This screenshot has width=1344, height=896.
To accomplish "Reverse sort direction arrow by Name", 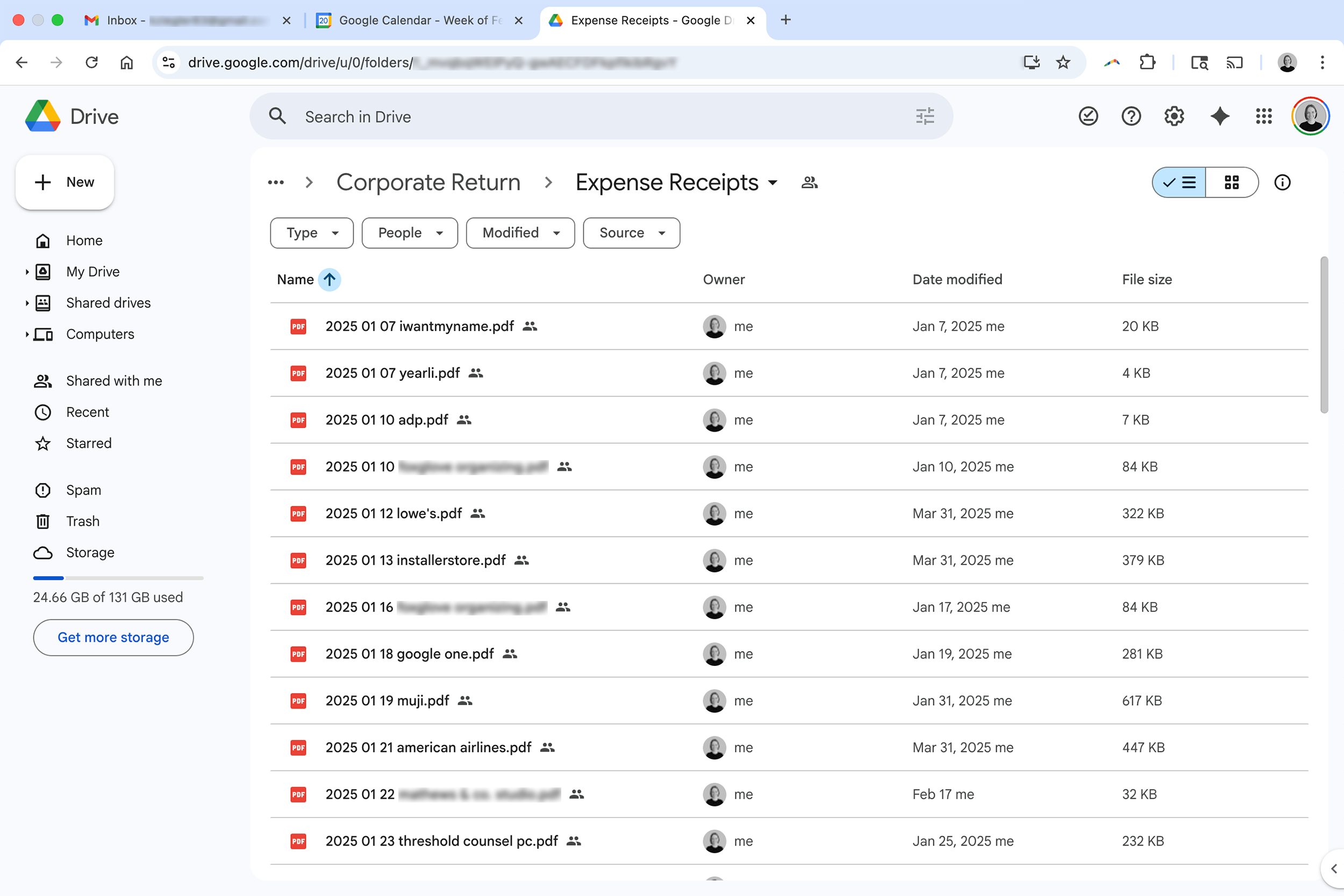I will click(329, 279).
